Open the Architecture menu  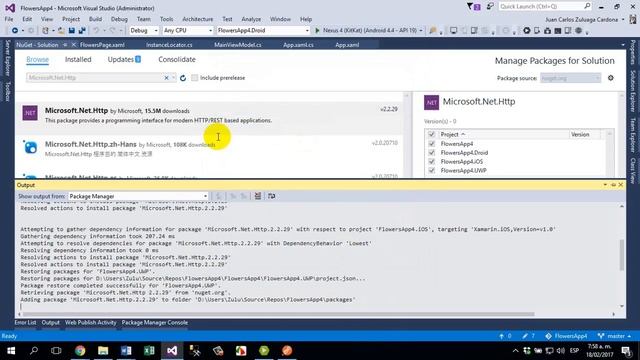(x=198, y=19)
